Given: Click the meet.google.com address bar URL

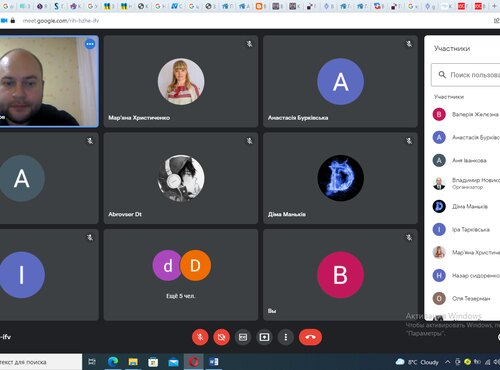Looking at the screenshot, I should click(61, 21).
